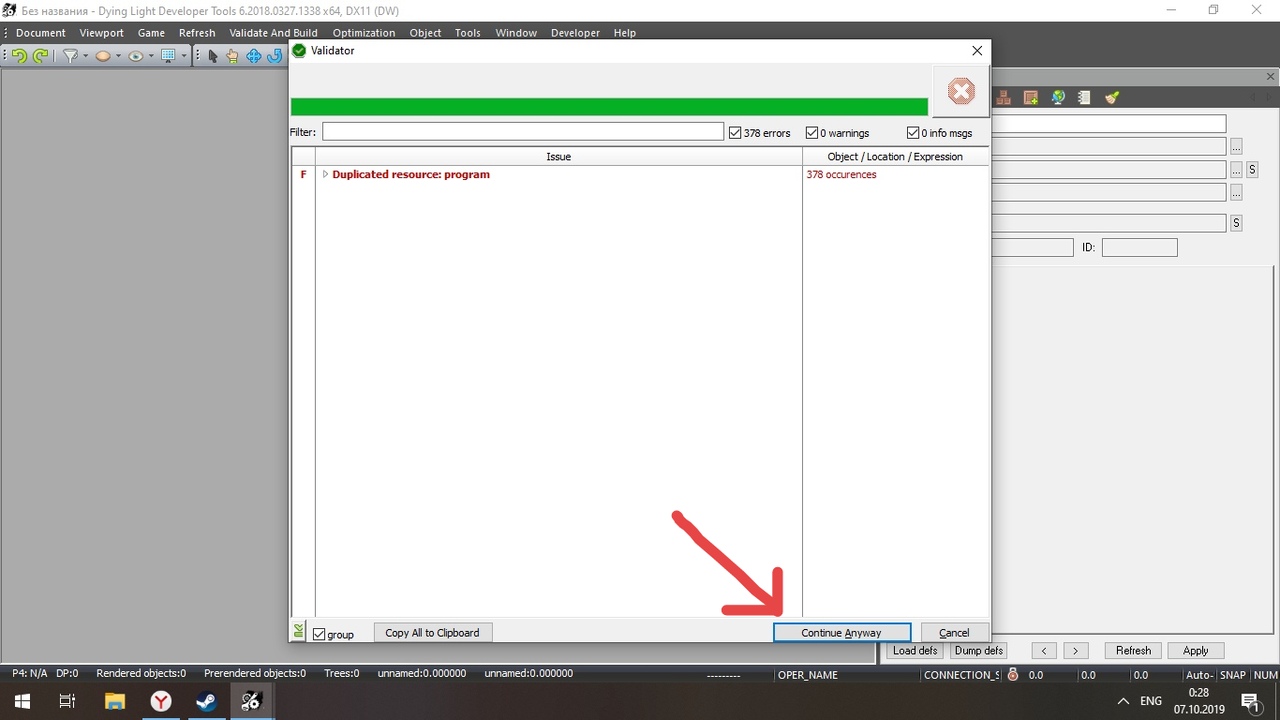
Task: Select the filter funnel tool
Action: click(x=70, y=56)
